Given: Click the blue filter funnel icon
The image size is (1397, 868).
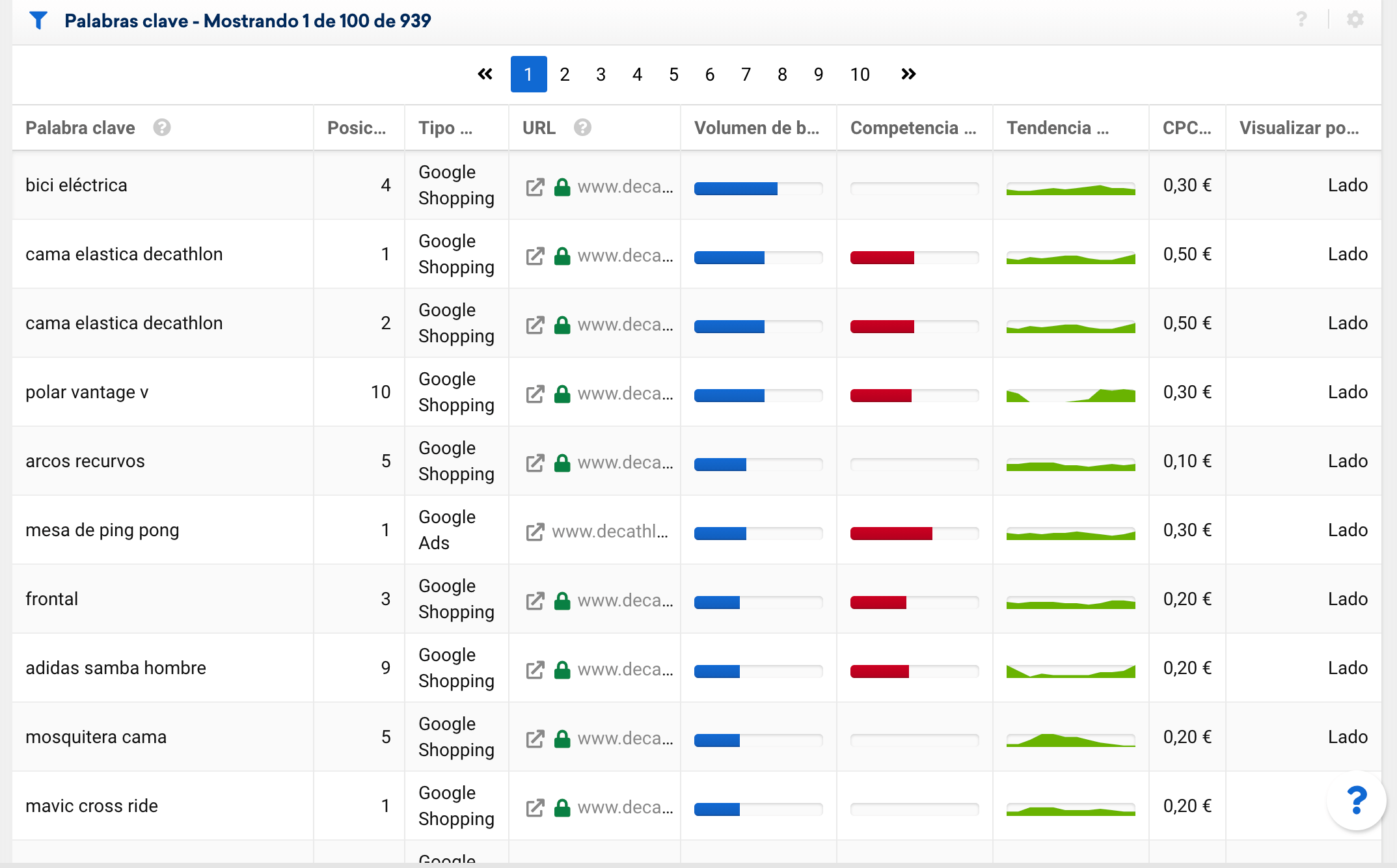Looking at the screenshot, I should click(38, 21).
